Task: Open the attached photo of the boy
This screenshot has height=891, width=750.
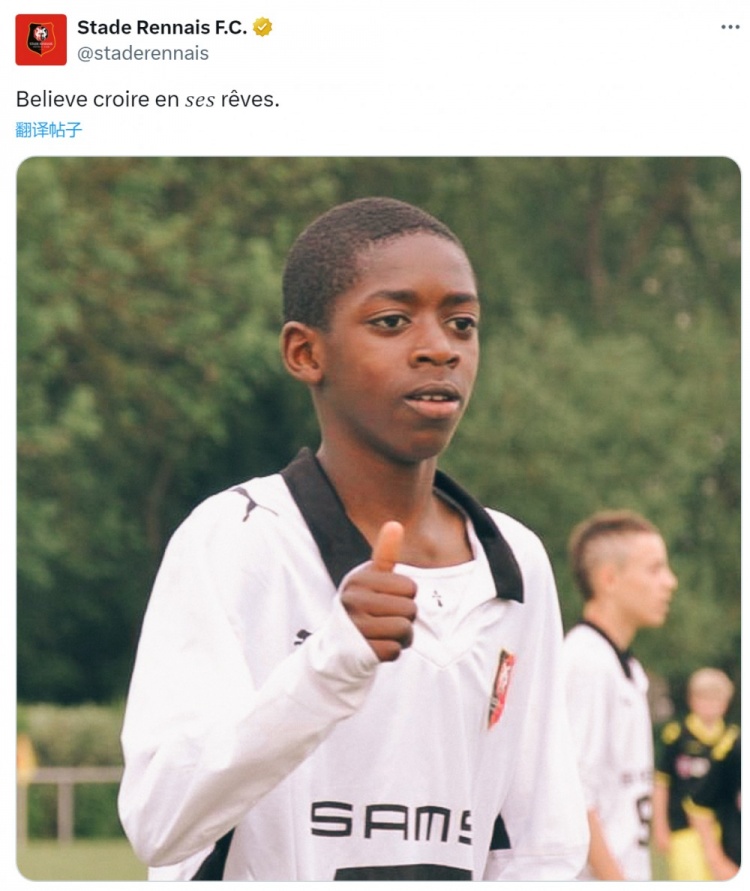Action: (x=378, y=518)
